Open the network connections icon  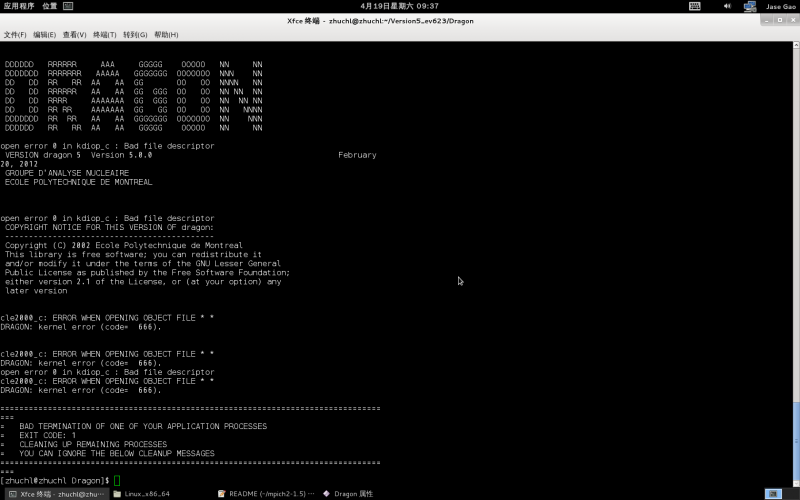click(x=749, y=6)
